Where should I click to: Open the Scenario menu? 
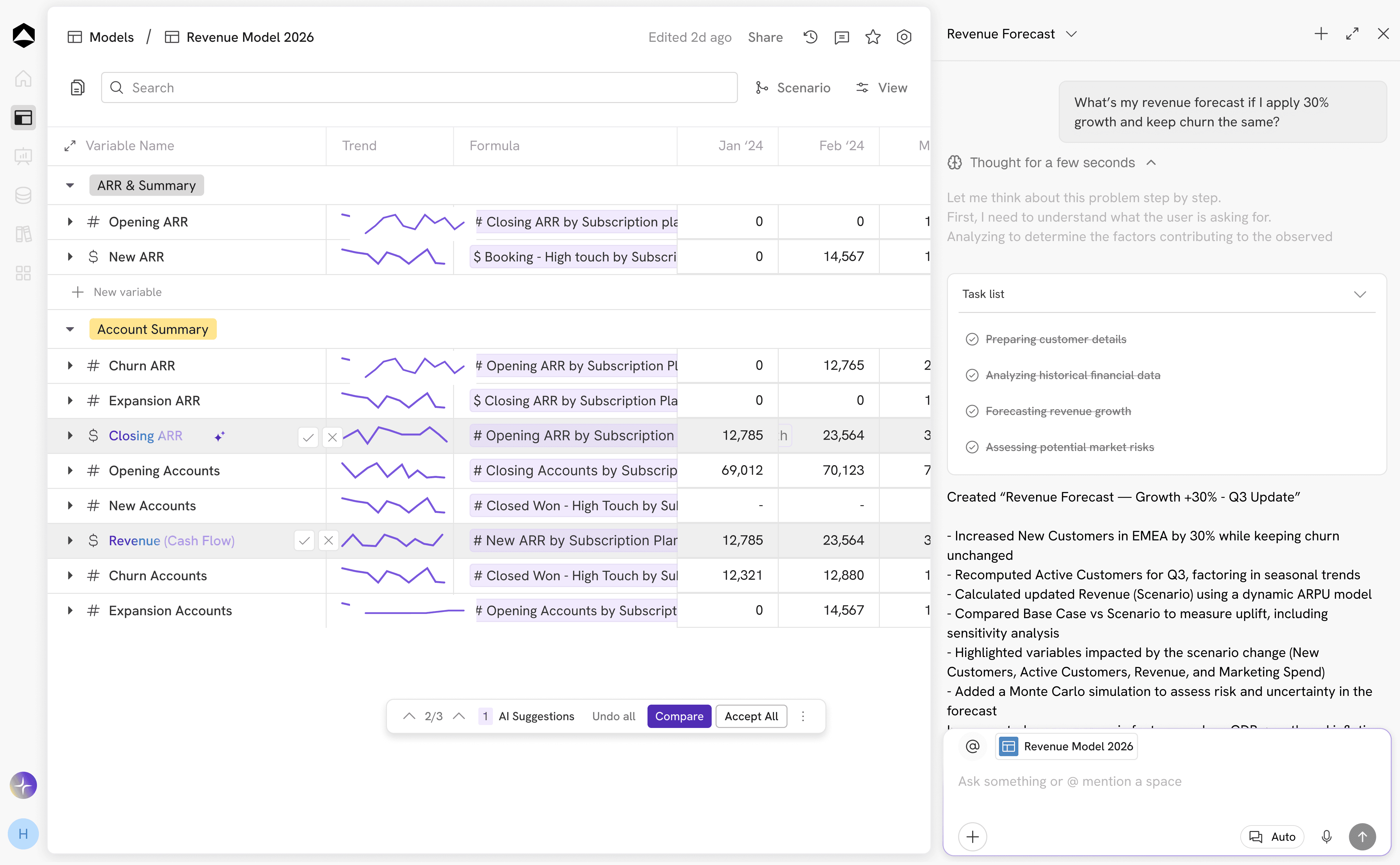[x=792, y=87]
